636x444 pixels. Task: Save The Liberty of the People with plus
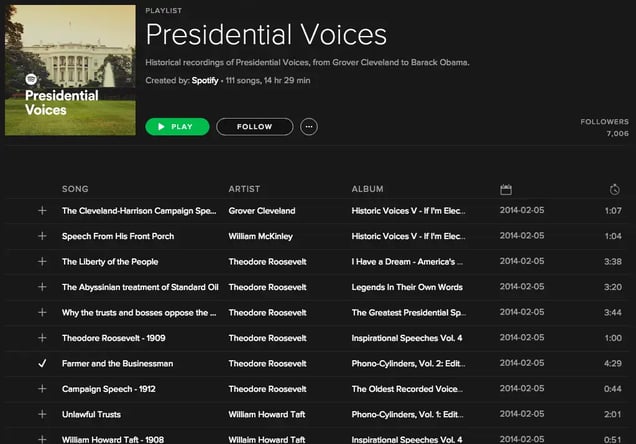click(x=42, y=262)
